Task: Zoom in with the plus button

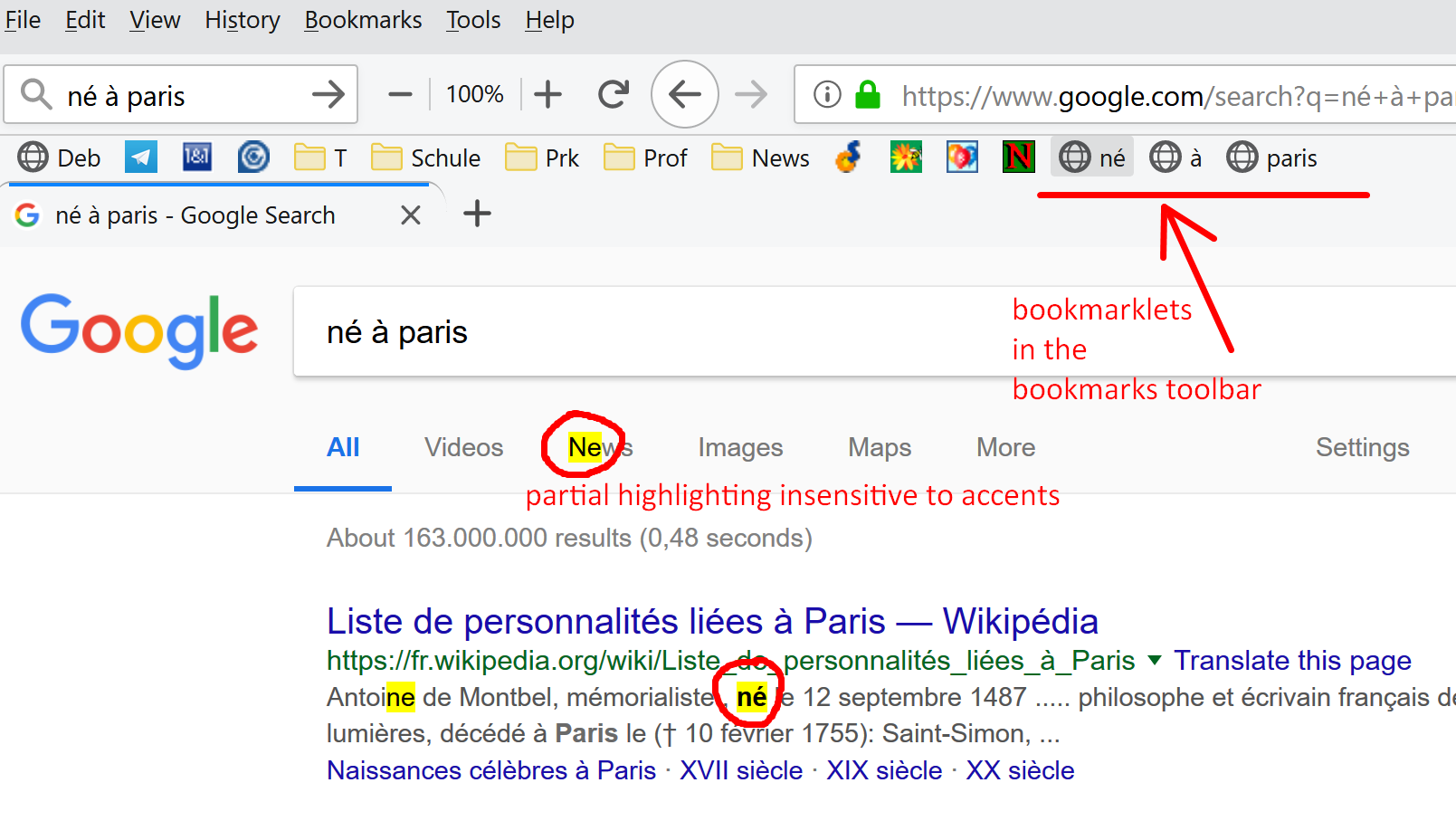Action: coord(547,94)
